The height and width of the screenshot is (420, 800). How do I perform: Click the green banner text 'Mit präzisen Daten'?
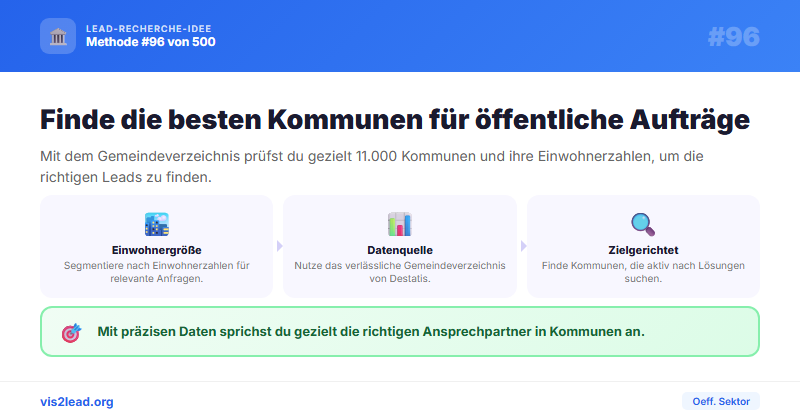(371, 332)
